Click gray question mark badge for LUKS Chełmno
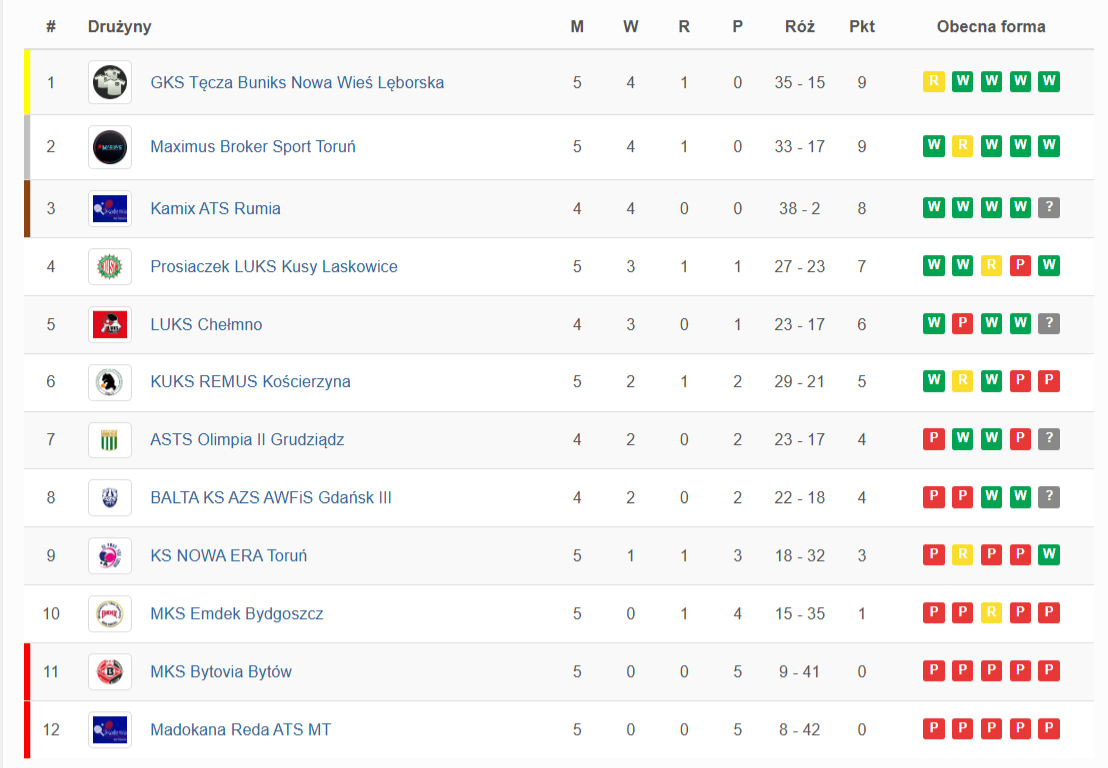 [x=1049, y=324]
